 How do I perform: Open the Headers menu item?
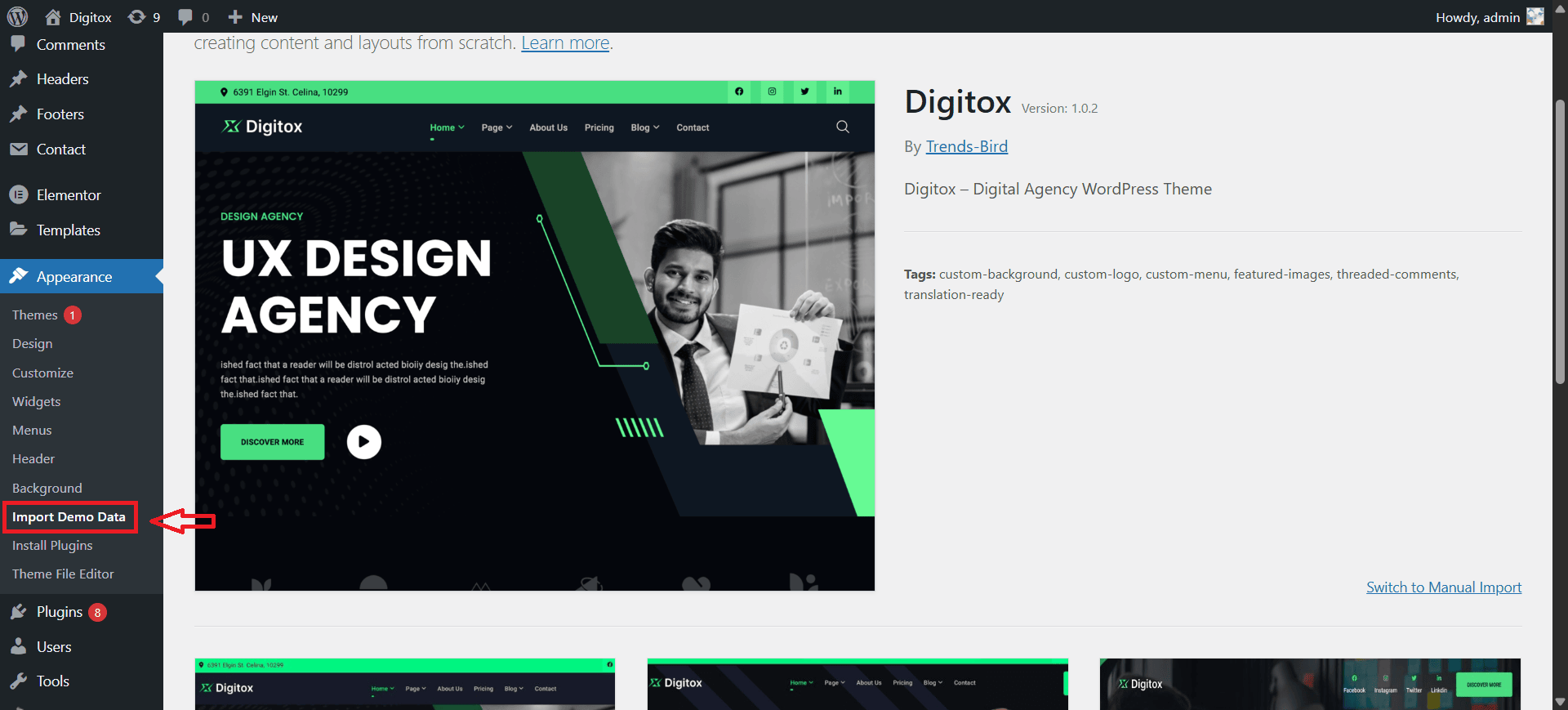click(x=82, y=79)
